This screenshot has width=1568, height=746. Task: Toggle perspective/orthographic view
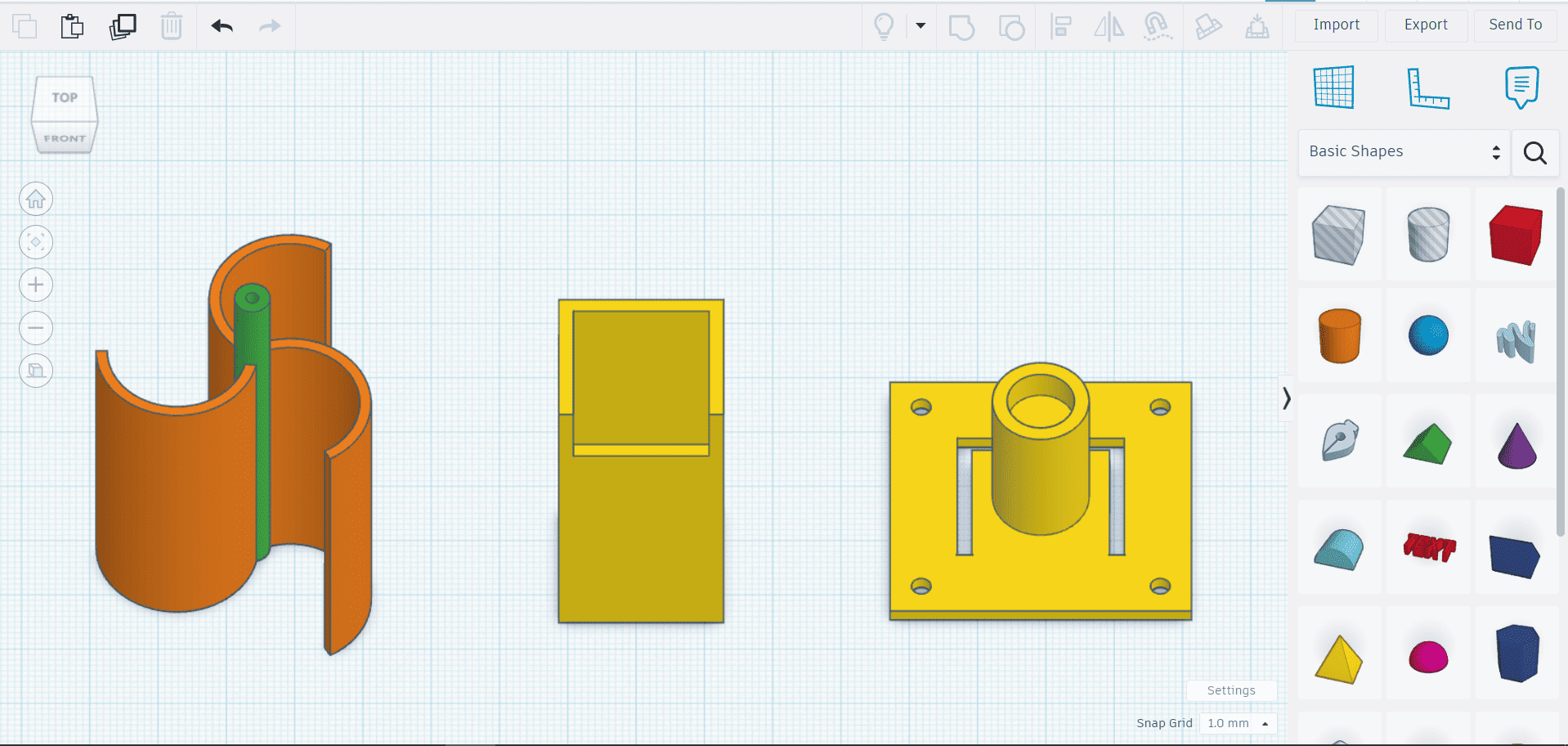pyautogui.click(x=36, y=371)
